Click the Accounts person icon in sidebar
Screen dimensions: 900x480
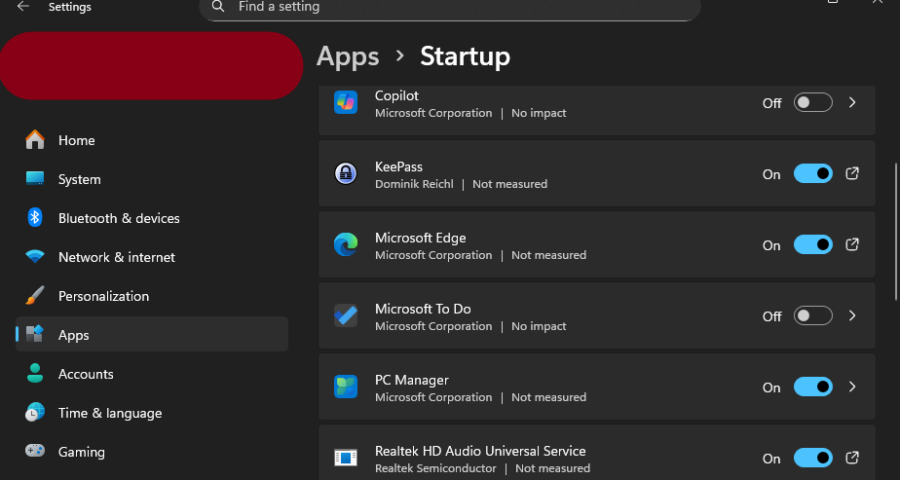click(x=35, y=373)
